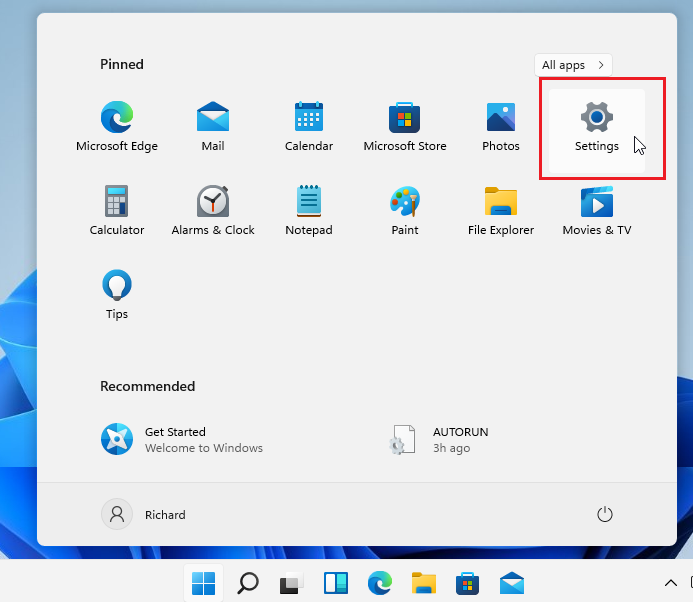Open Search from the taskbar
Image resolution: width=693 pixels, height=603 pixels.
(x=248, y=583)
